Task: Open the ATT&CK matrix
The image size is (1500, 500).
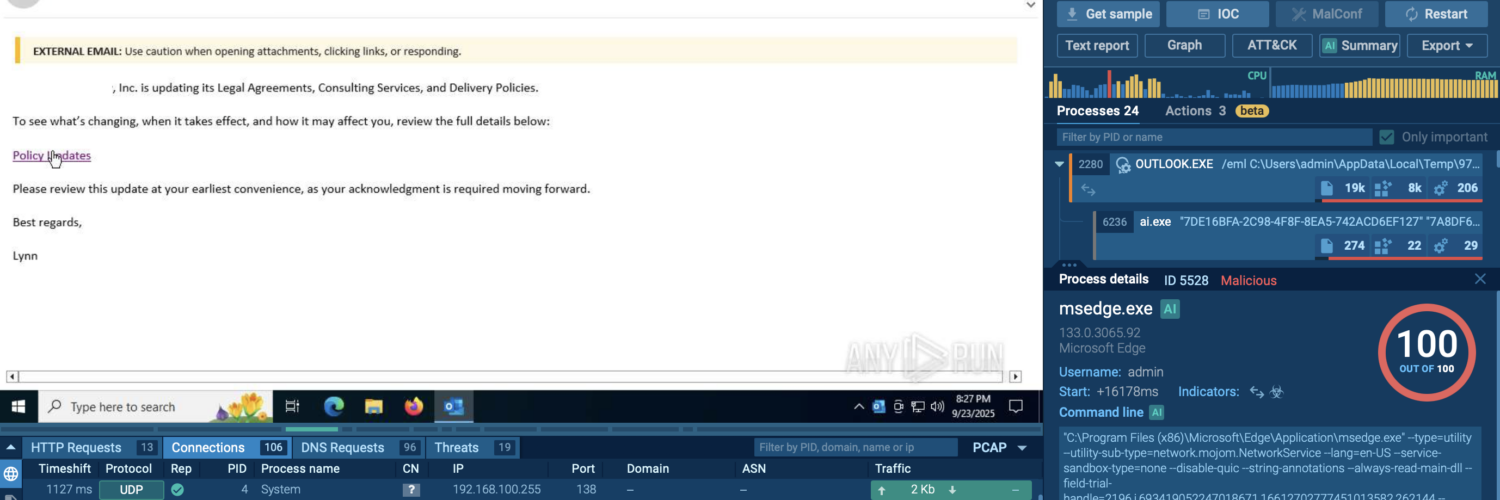Action: pyautogui.click(x=1272, y=45)
